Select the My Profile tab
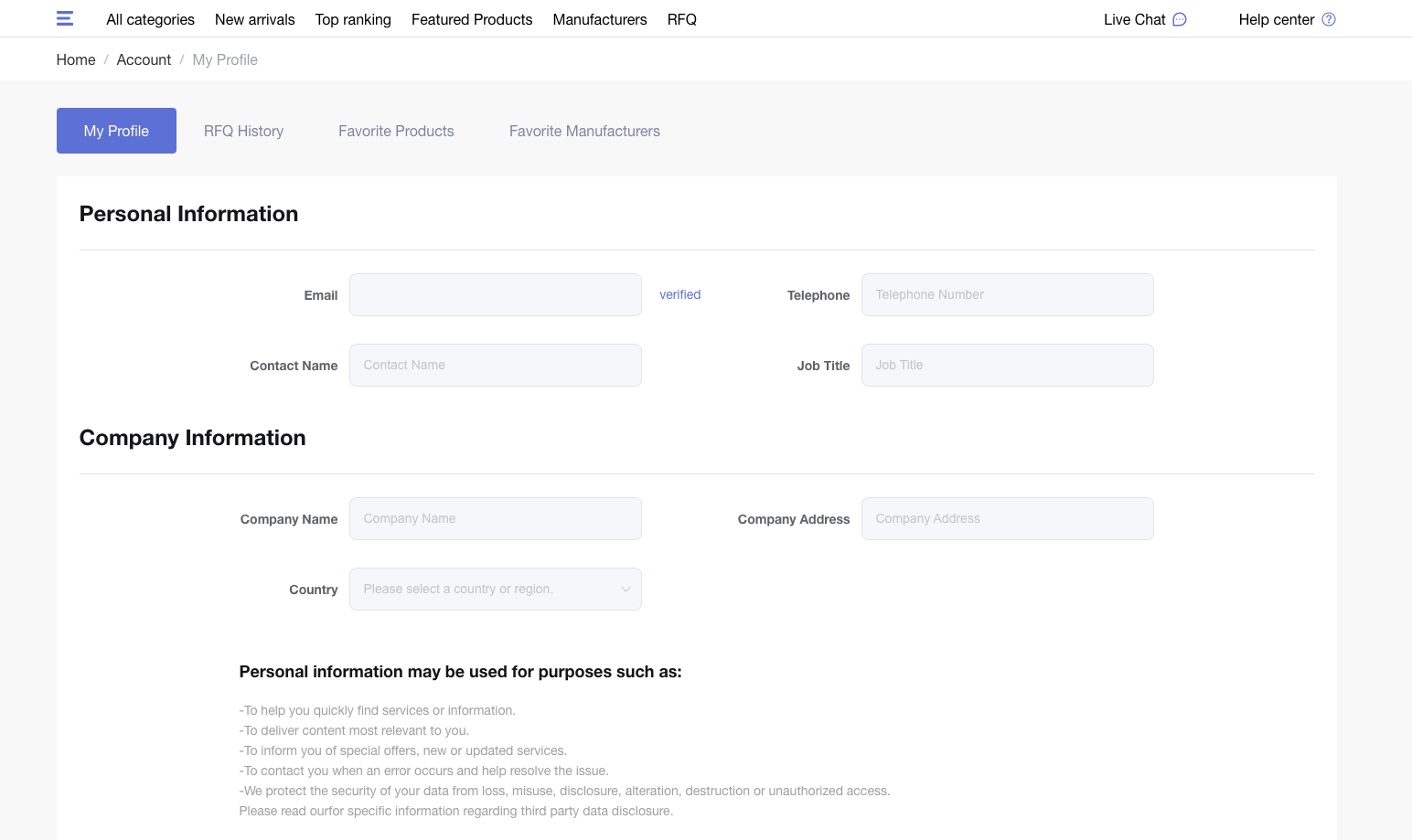 [116, 131]
